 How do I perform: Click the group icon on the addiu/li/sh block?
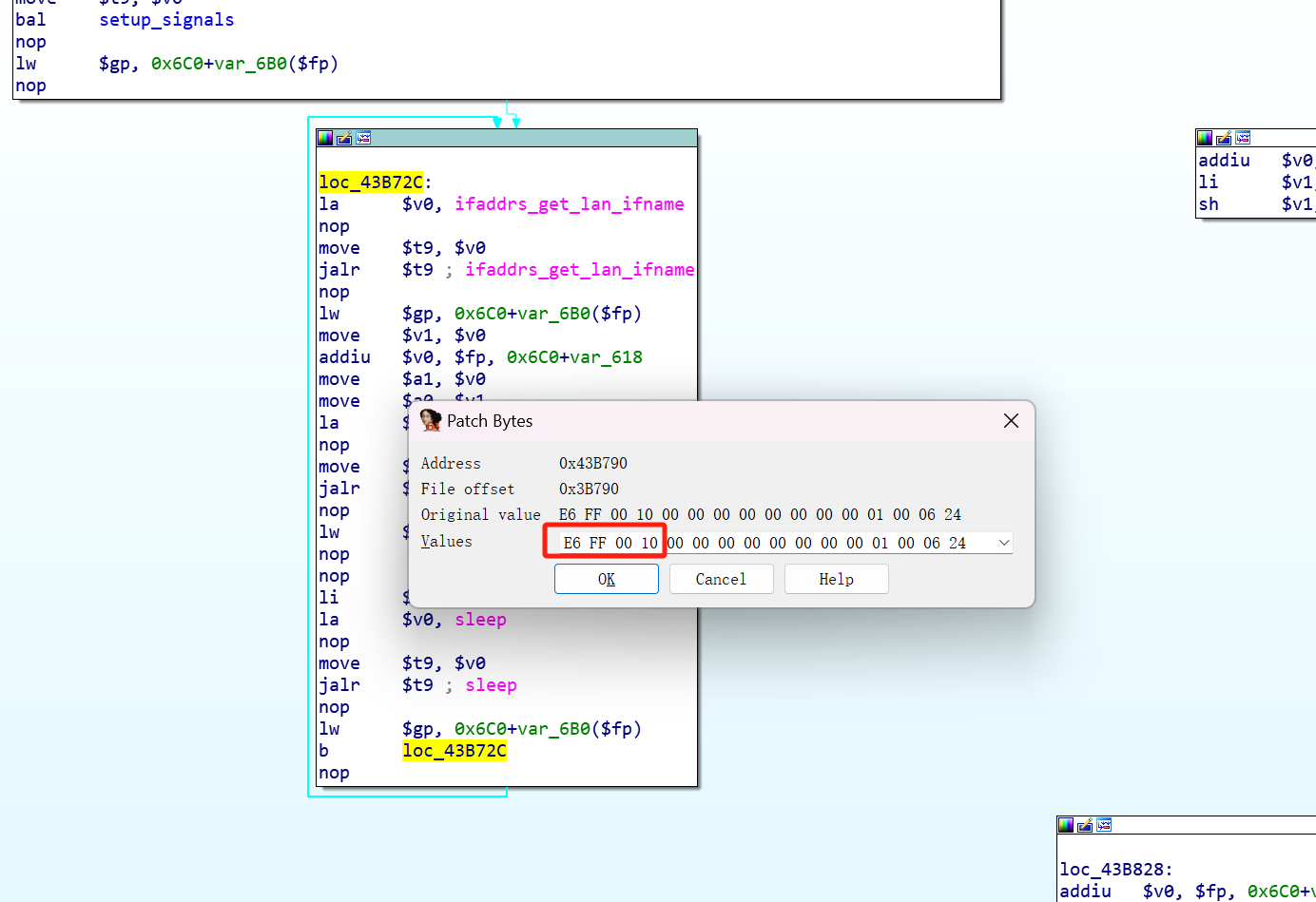[1243, 138]
